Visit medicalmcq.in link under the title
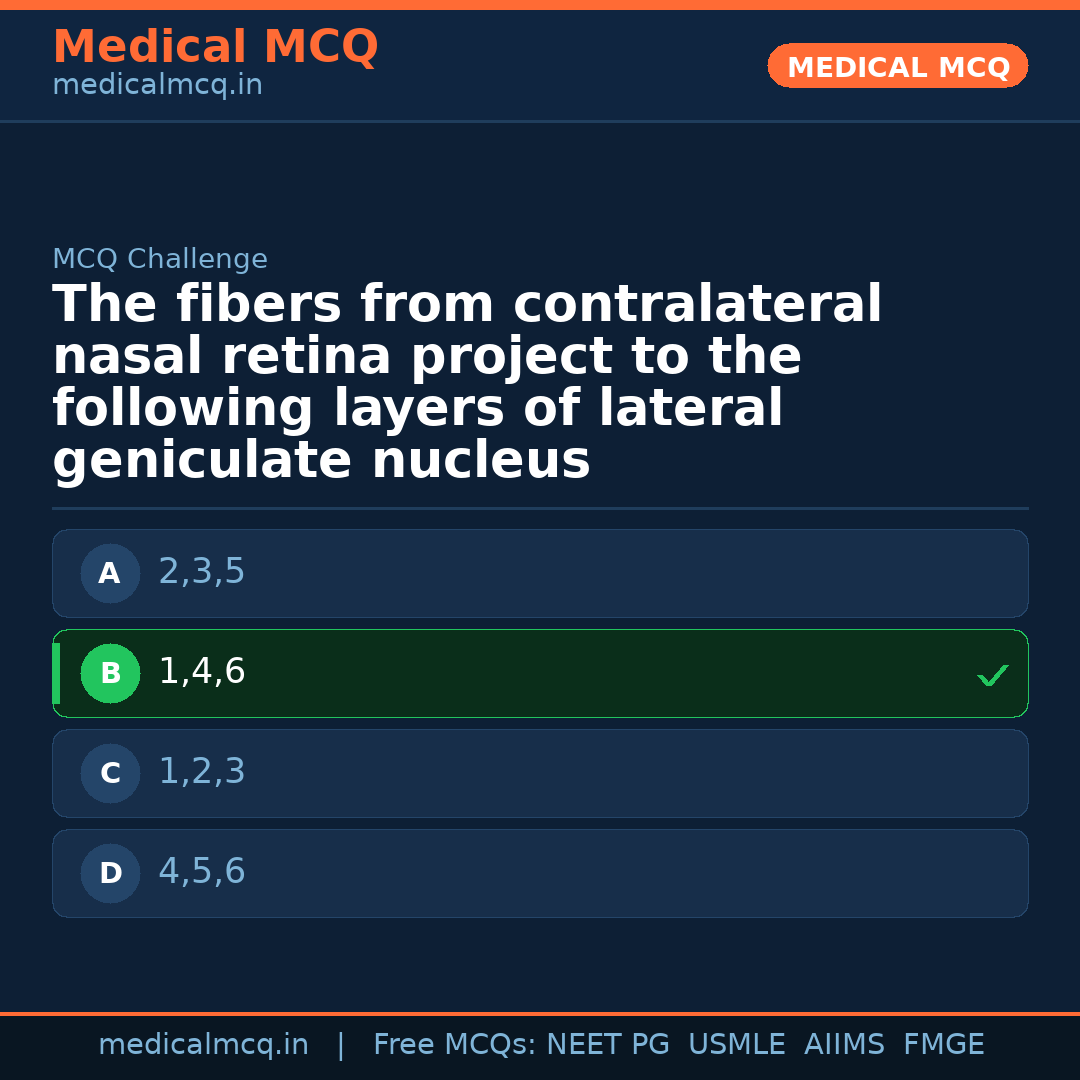This screenshot has height=1080, width=1080. pos(157,86)
